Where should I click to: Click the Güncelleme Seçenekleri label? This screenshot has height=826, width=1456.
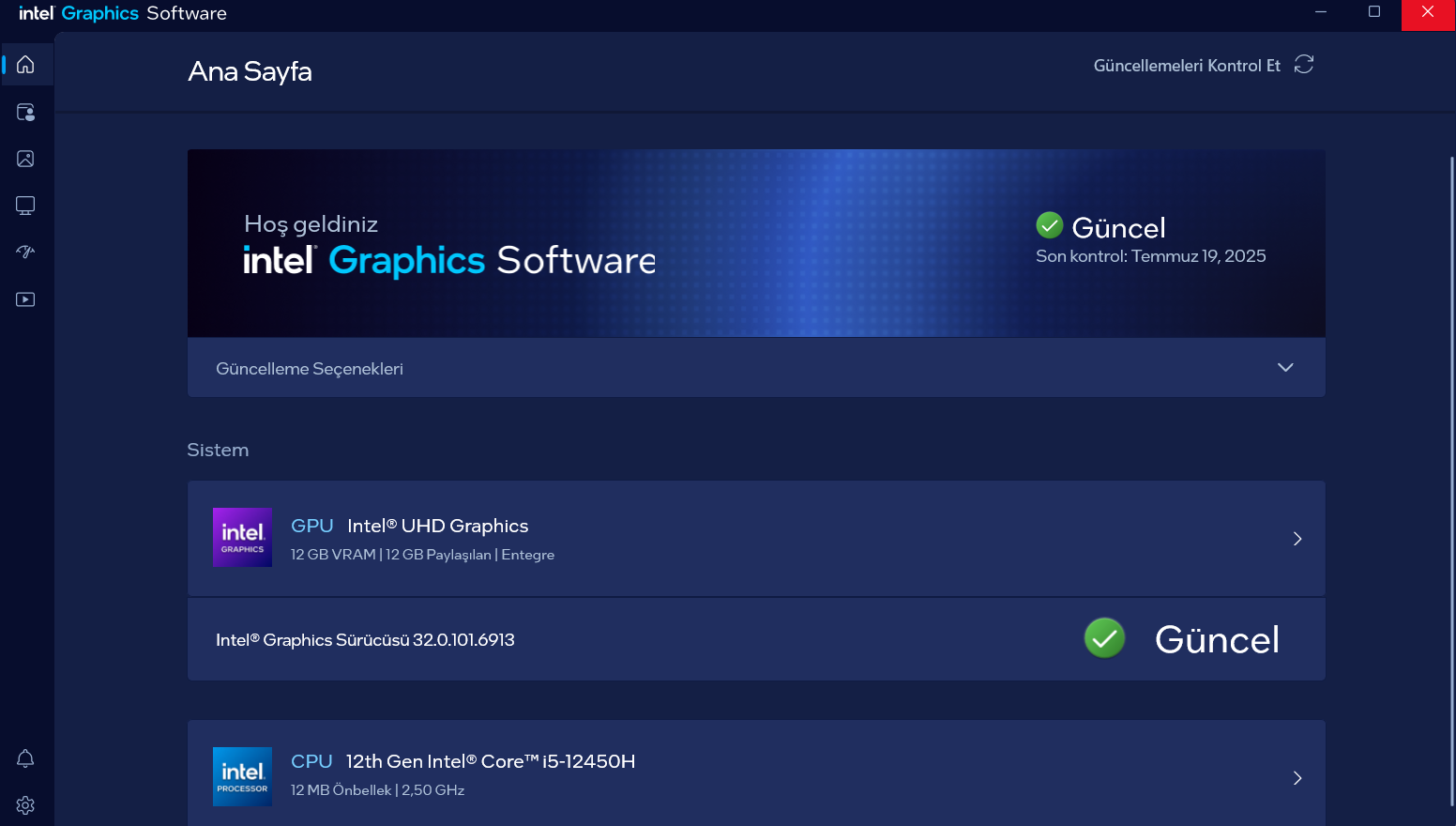point(310,369)
